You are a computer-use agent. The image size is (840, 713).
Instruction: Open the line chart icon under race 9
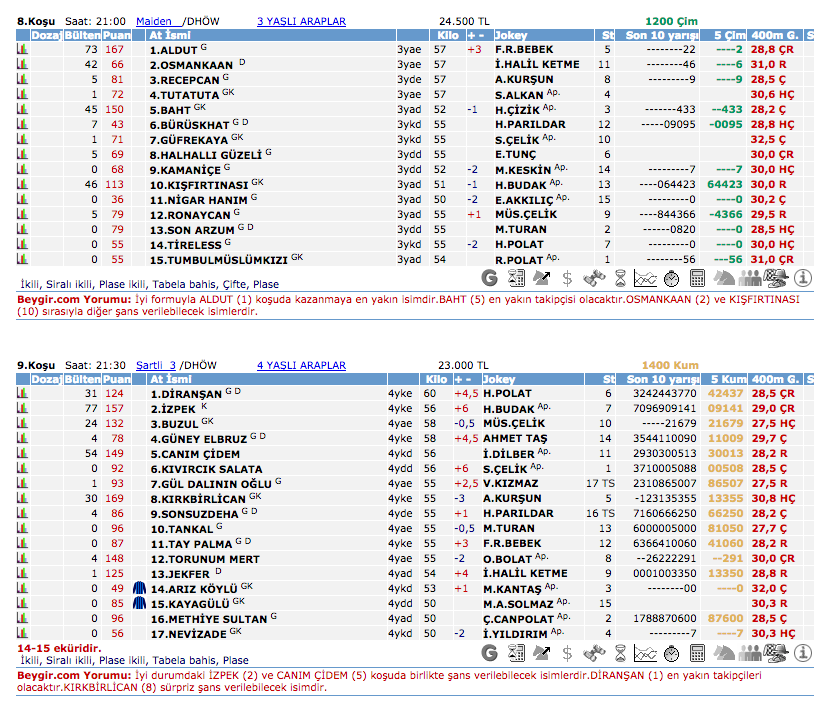645,653
